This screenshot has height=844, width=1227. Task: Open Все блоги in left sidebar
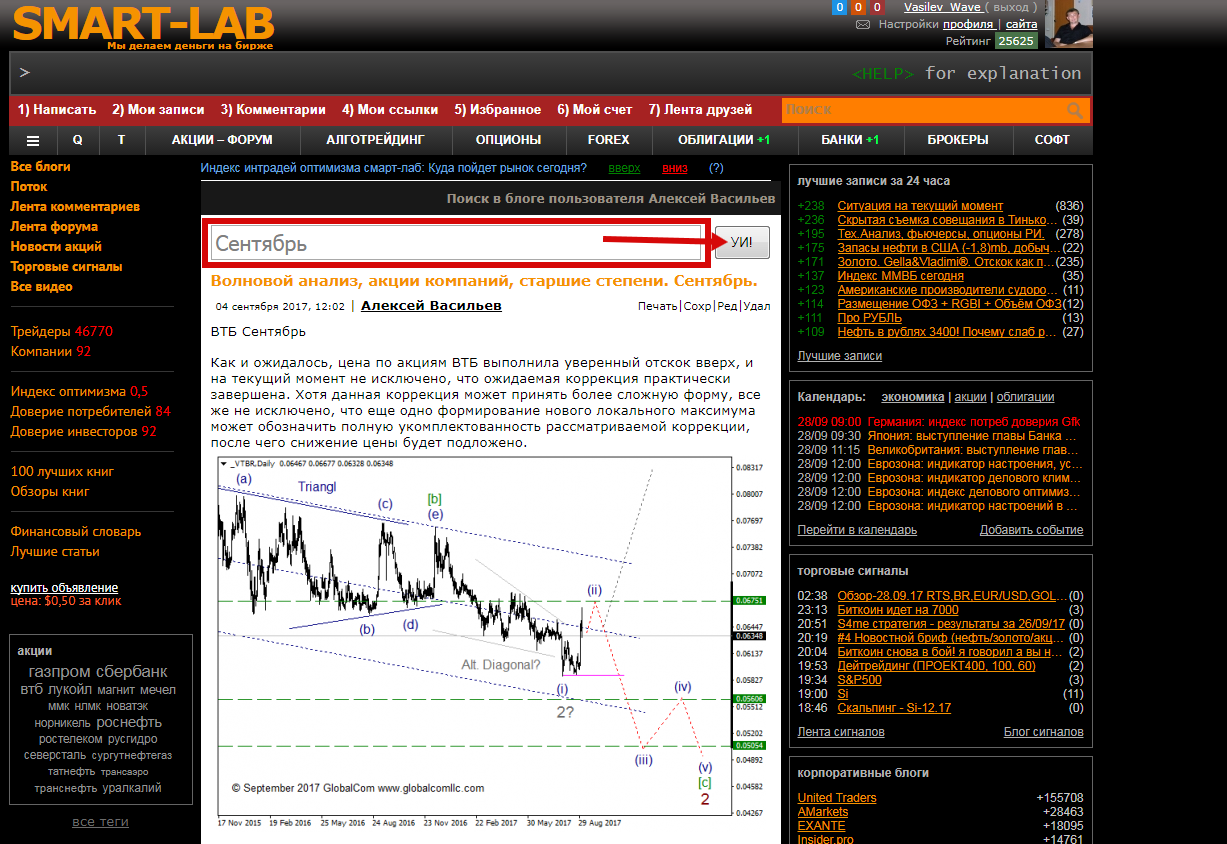(x=40, y=167)
